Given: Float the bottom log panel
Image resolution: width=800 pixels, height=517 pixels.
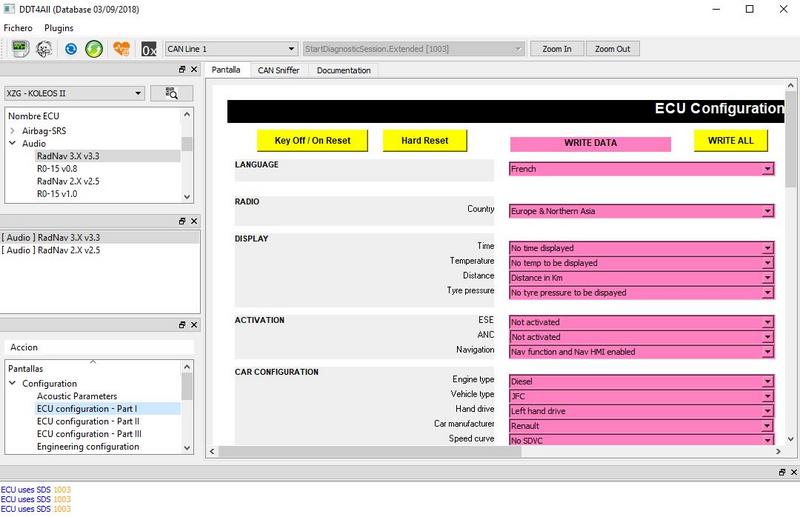Looking at the screenshot, I should tap(782, 473).
